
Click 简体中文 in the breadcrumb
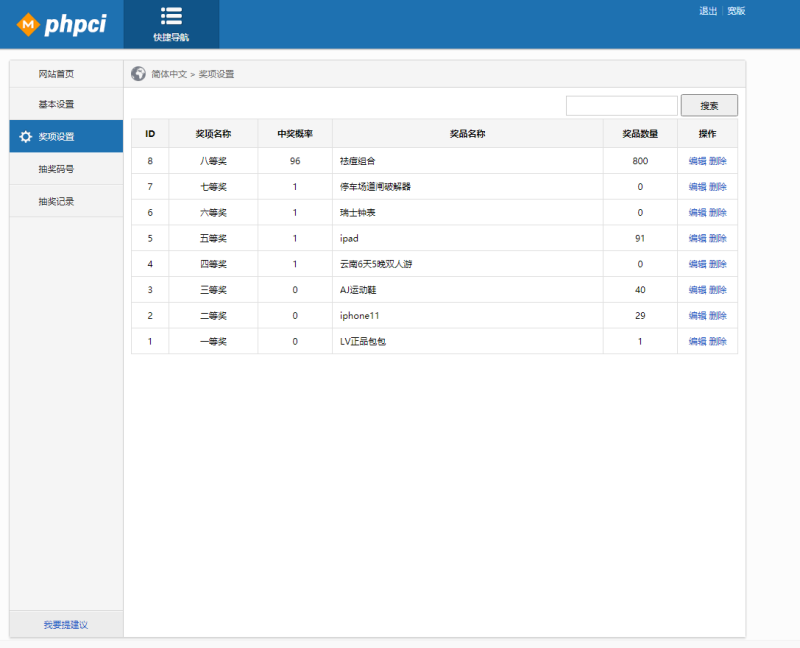169,74
